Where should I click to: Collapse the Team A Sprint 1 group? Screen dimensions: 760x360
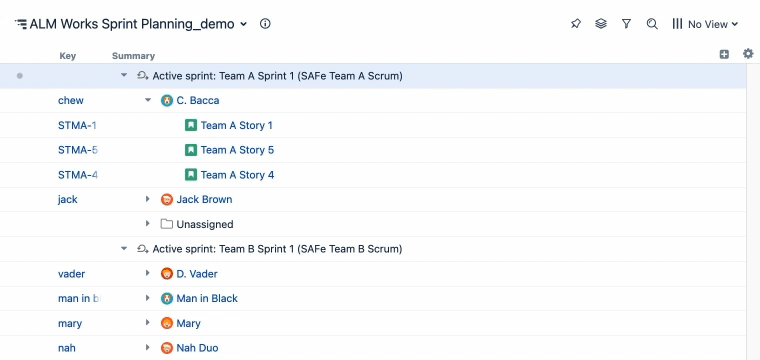pyautogui.click(x=124, y=76)
